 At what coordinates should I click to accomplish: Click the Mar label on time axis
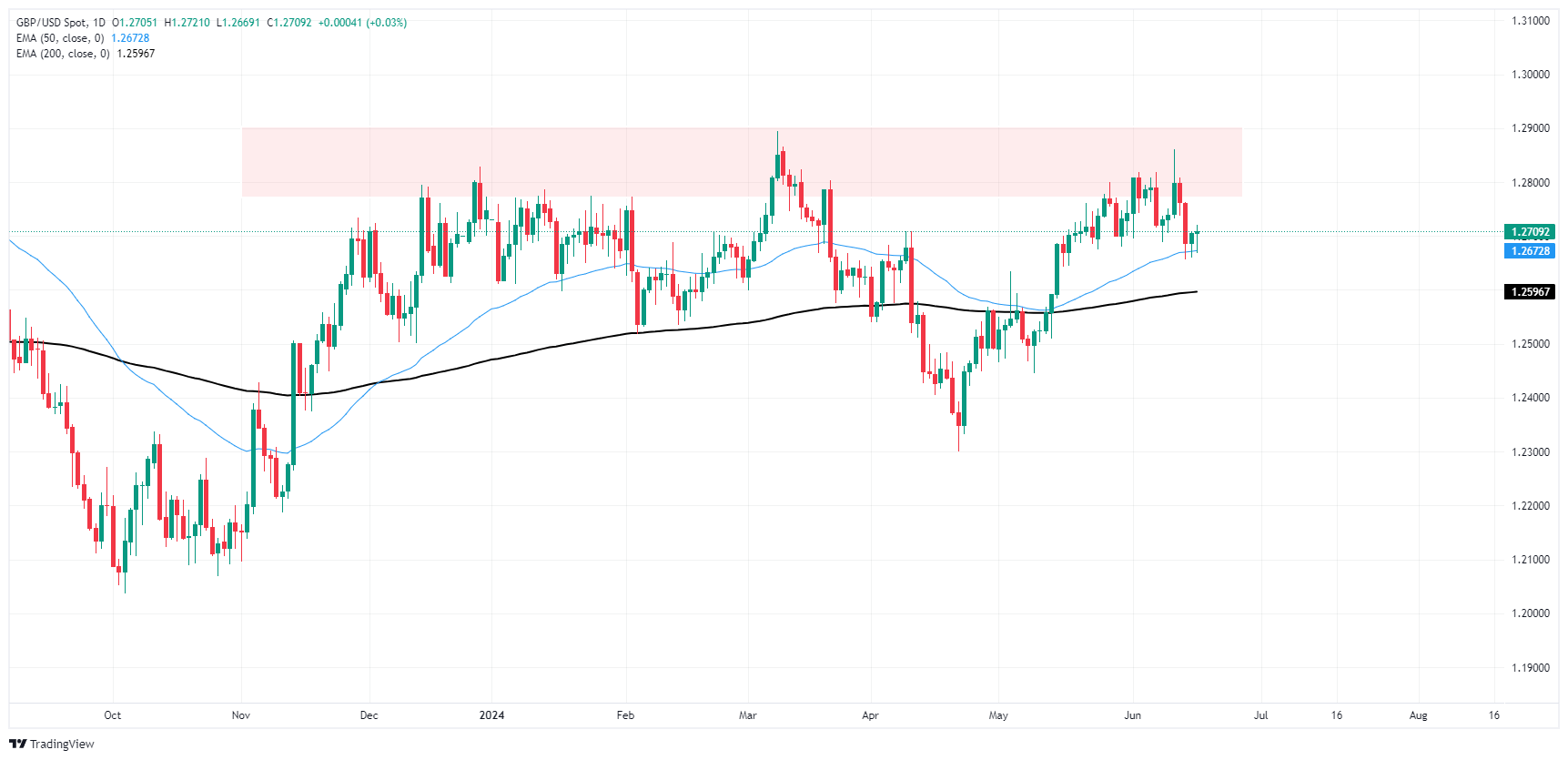click(748, 715)
